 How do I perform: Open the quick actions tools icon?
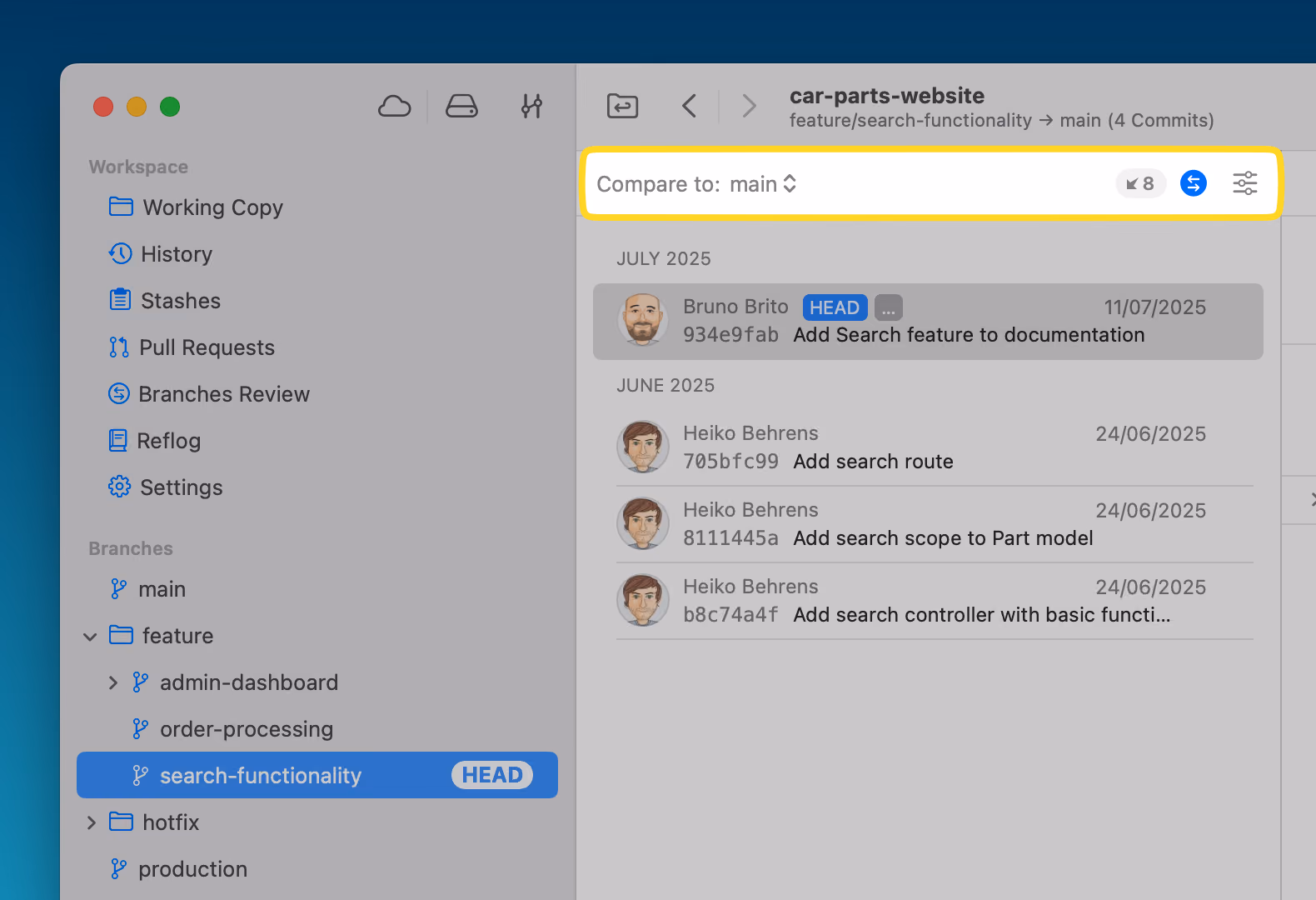(x=531, y=107)
